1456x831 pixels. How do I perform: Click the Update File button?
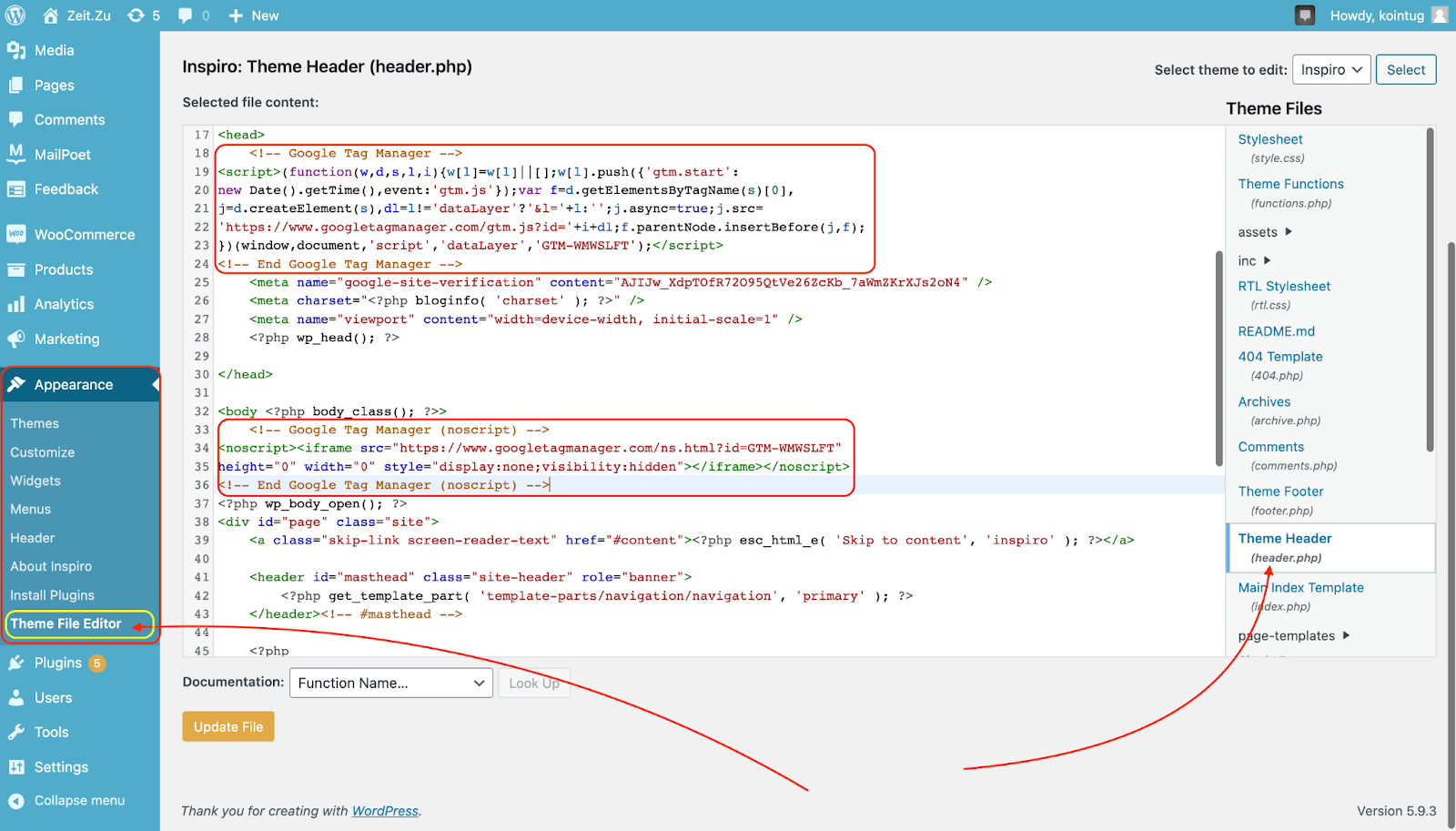(228, 726)
